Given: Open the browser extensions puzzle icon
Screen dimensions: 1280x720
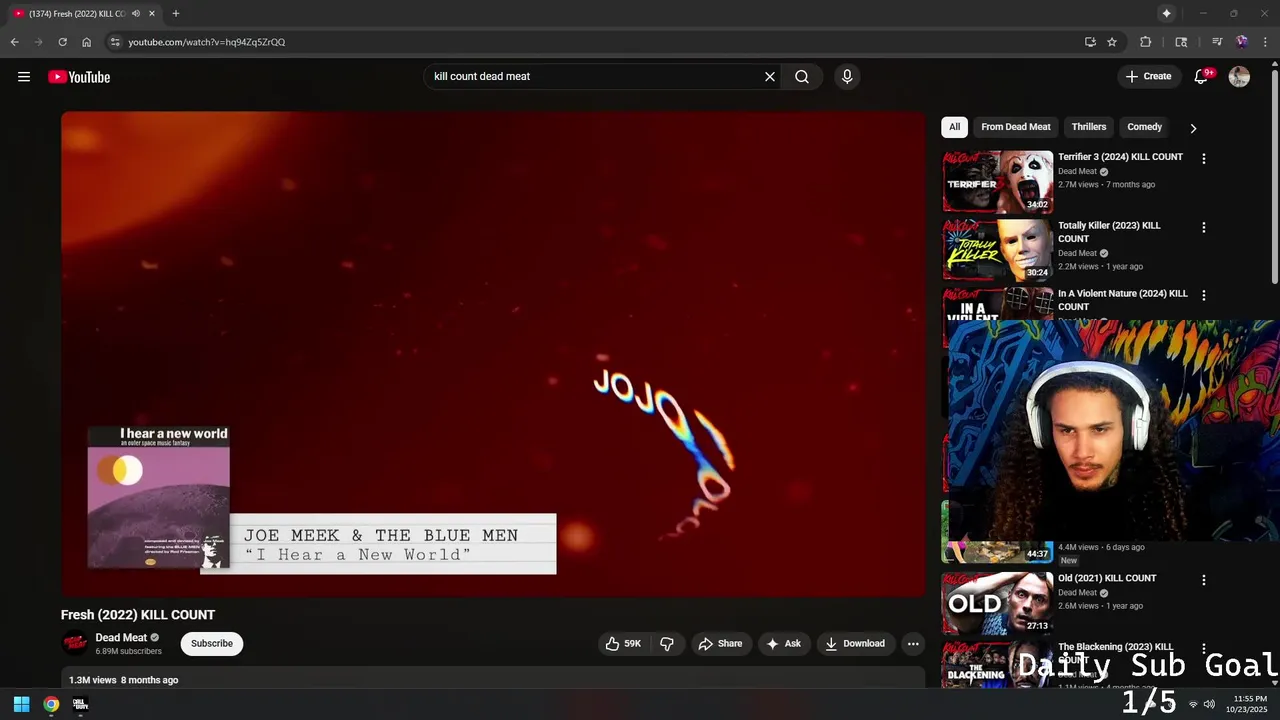Looking at the screenshot, I should pyautogui.click(x=1146, y=42).
